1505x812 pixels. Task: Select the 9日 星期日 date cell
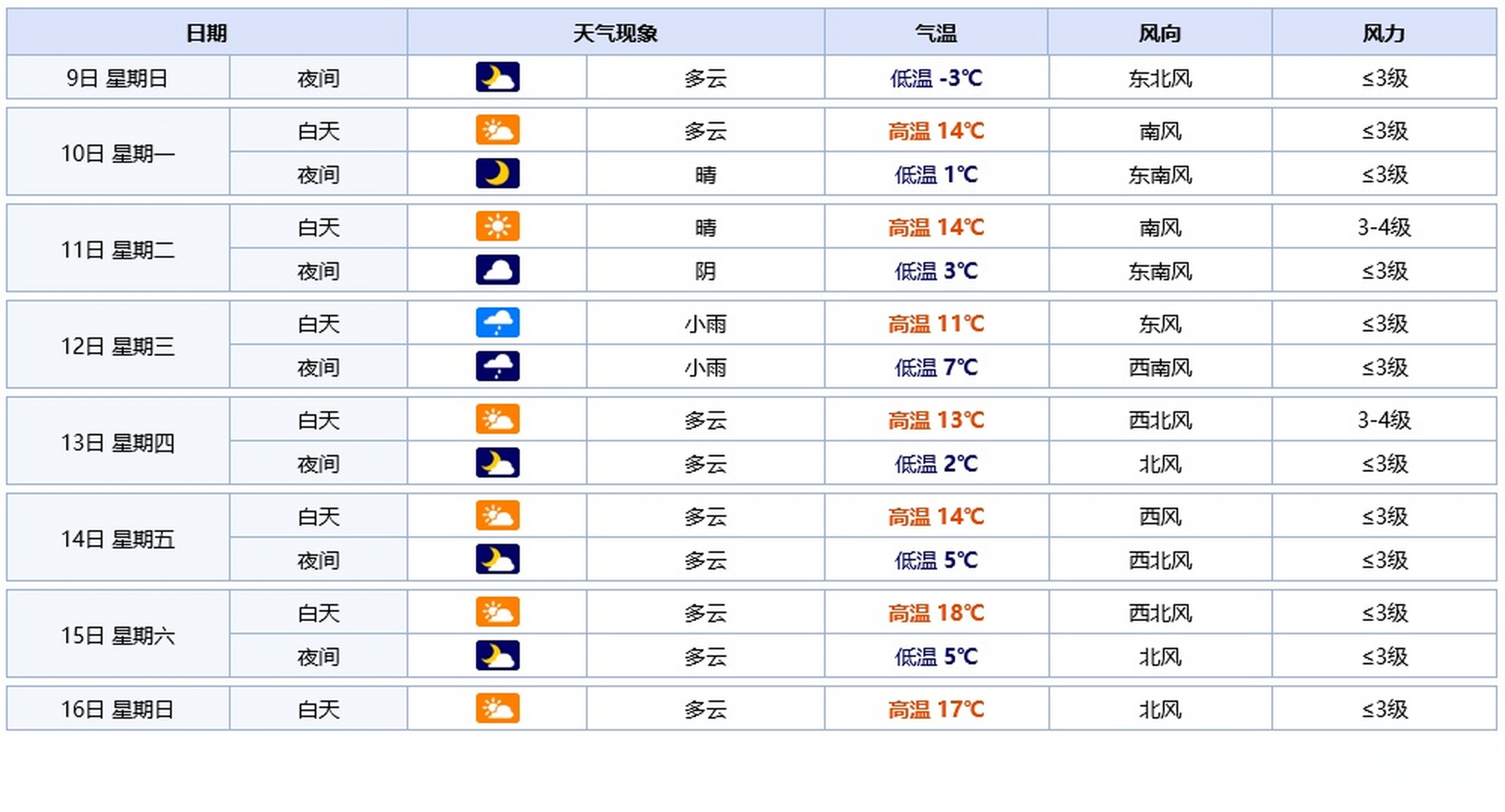(x=118, y=78)
